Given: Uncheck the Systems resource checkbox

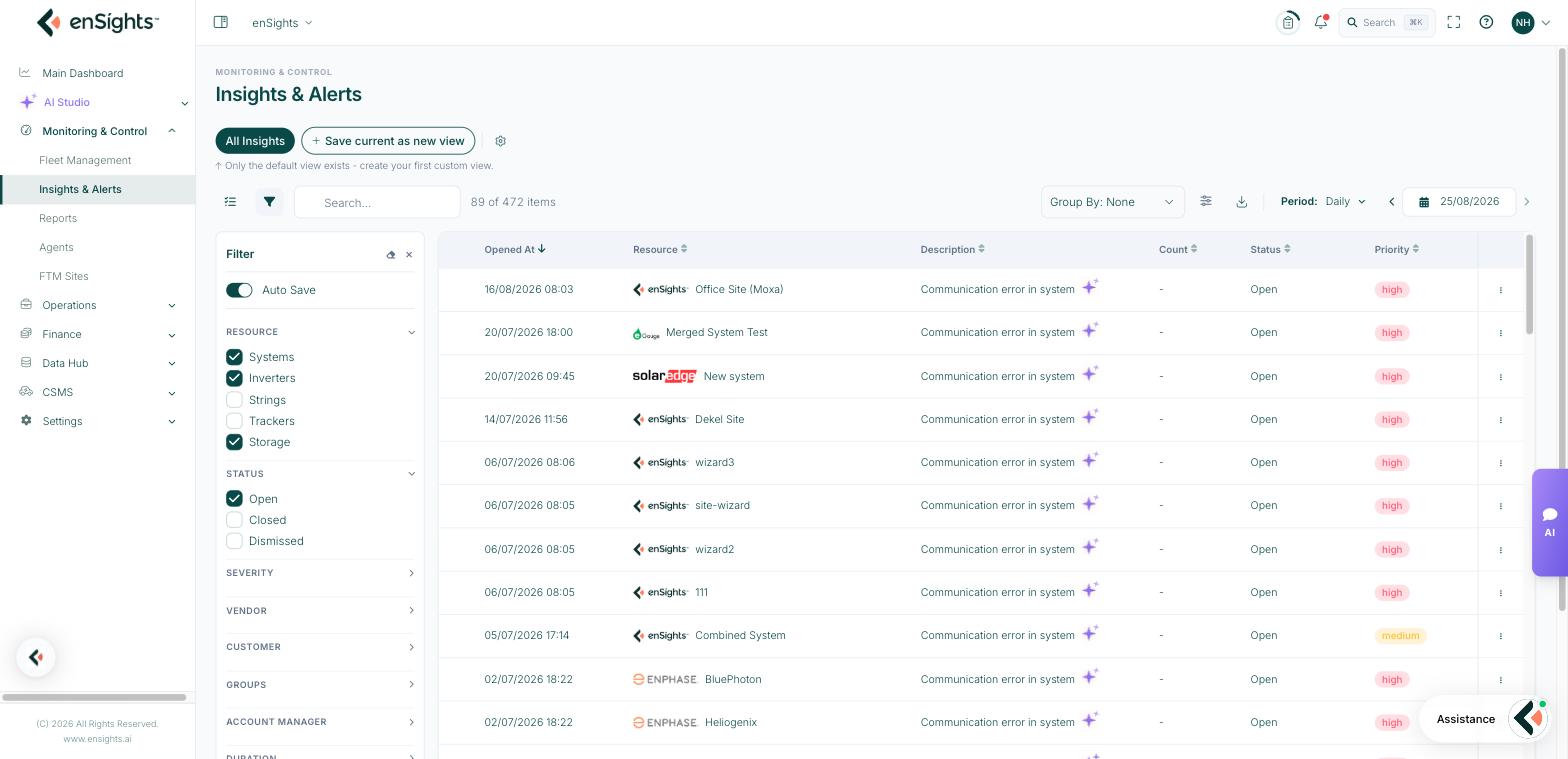Looking at the screenshot, I should pyautogui.click(x=234, y=357).
